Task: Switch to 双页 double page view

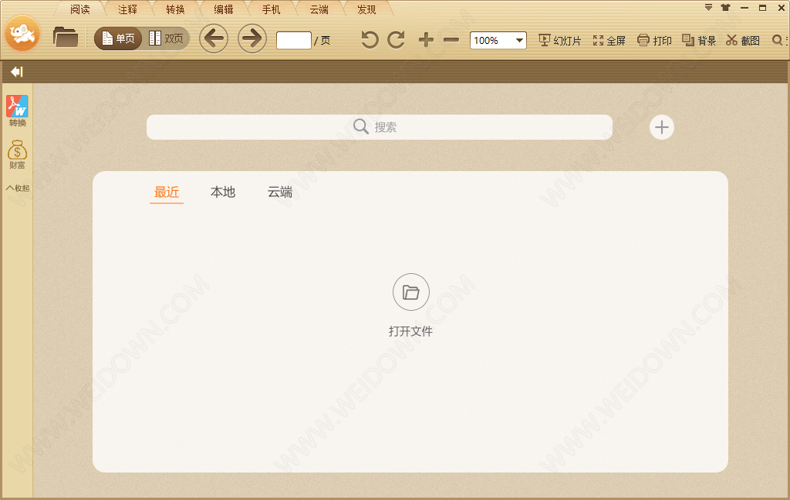Action: click(x=167, y=39)
